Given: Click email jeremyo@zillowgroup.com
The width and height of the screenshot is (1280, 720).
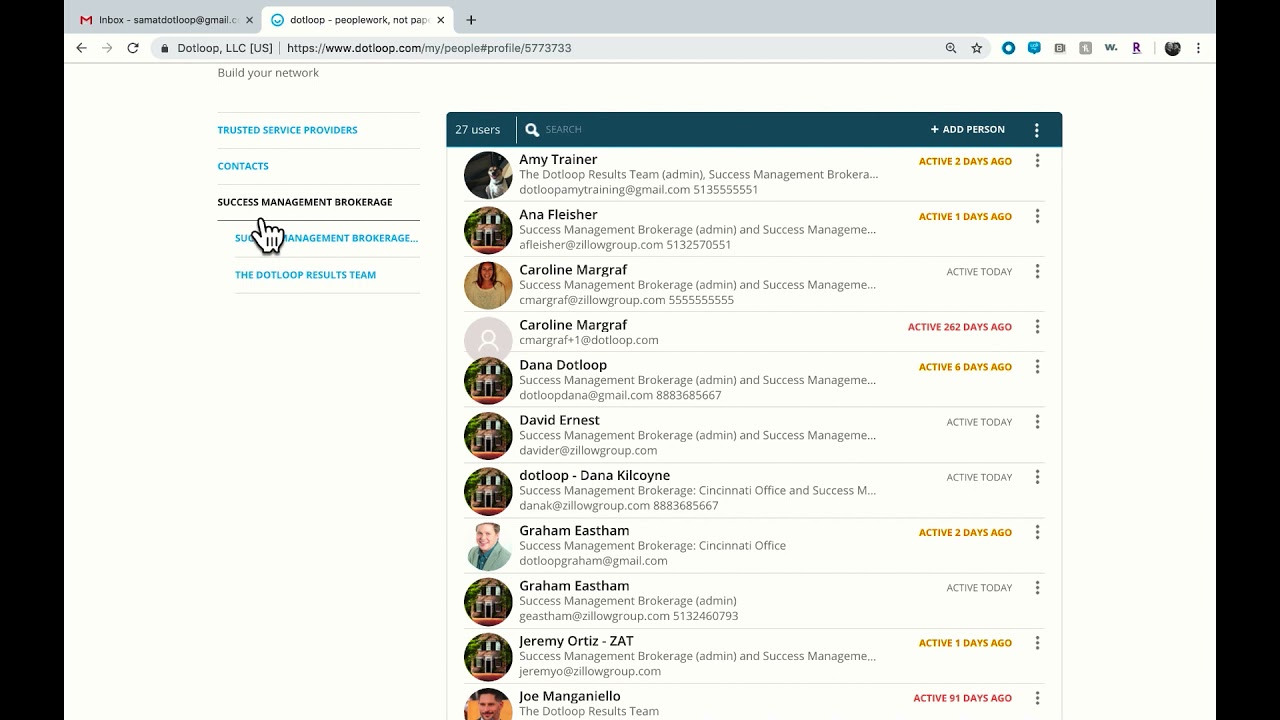Looking at the screenshot, I should [590, 672].
